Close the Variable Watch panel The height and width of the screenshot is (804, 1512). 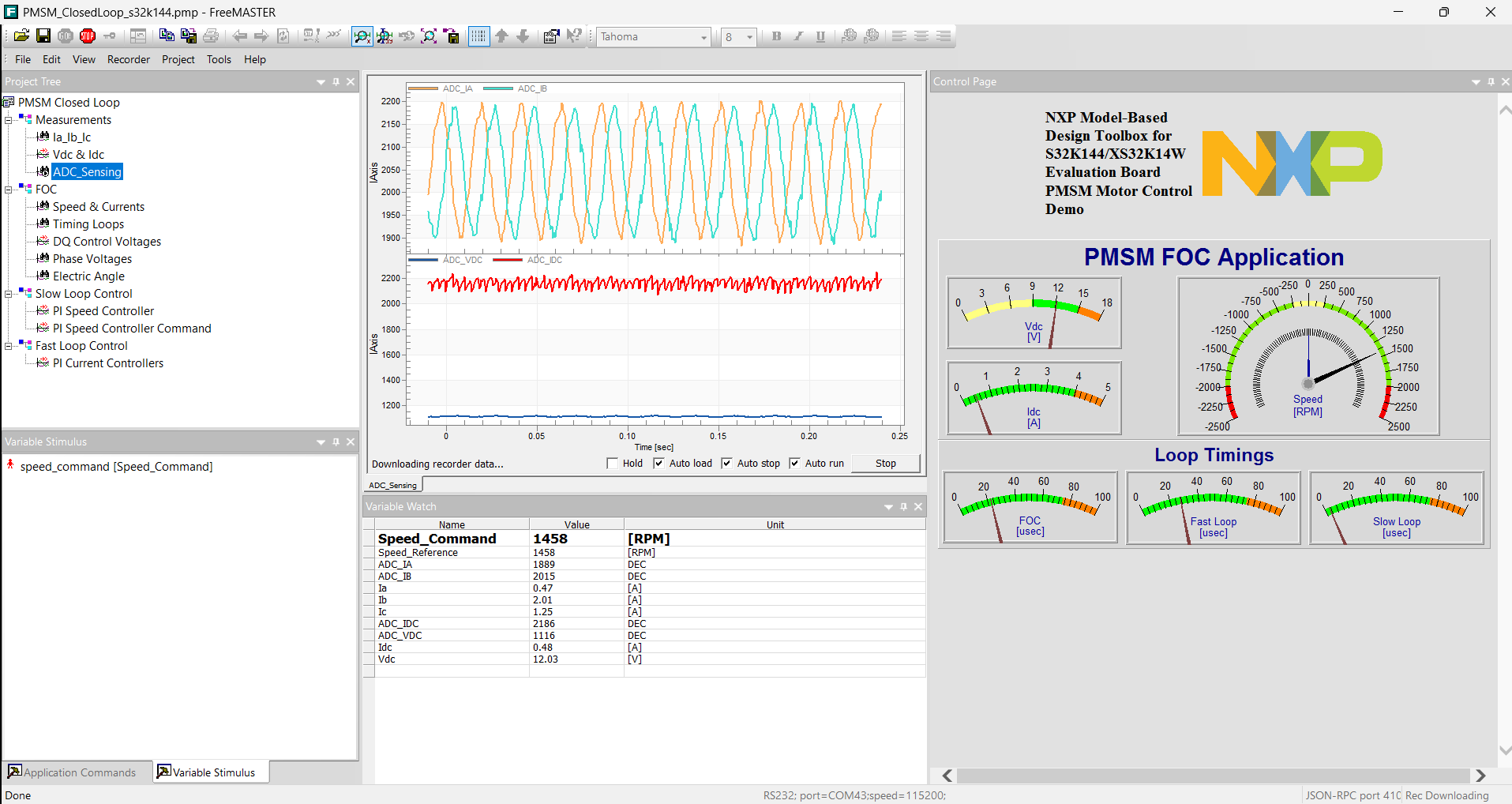point(918,507)
